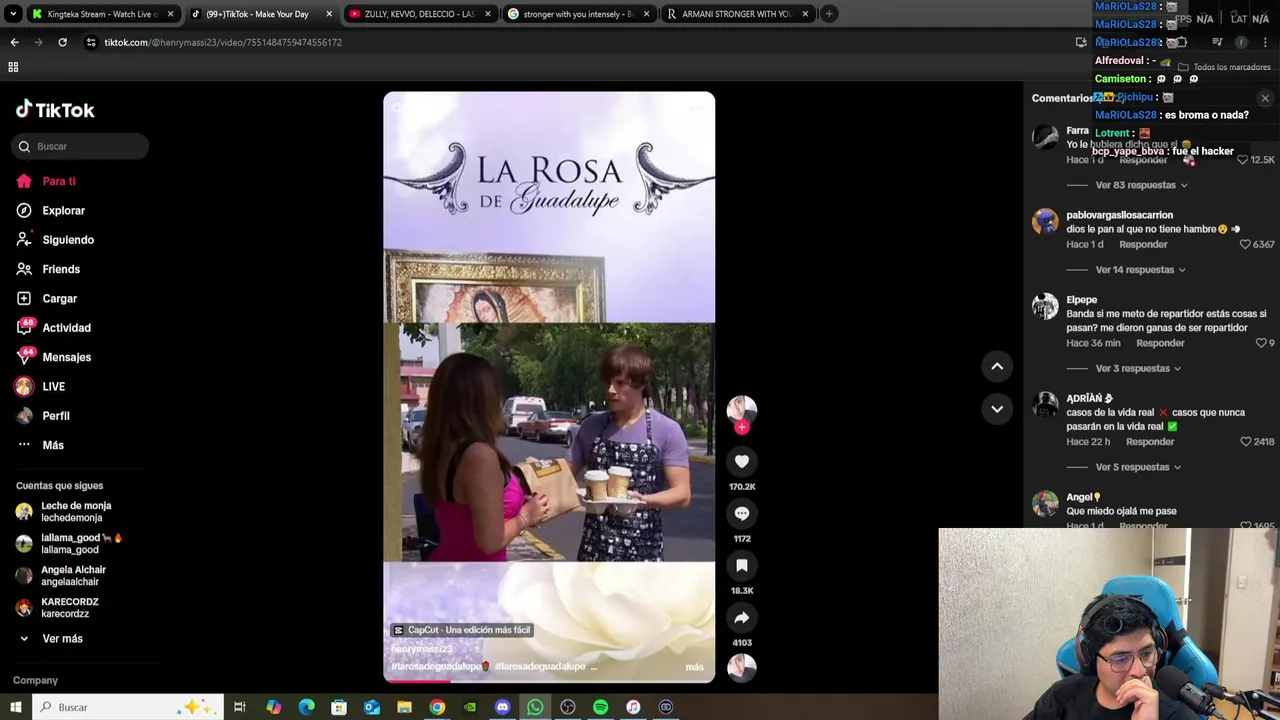The image size is (1280, 720).
Task: Switch to ZULLY, KEVVO YouTube tab
Action: [x=420, y=14]
